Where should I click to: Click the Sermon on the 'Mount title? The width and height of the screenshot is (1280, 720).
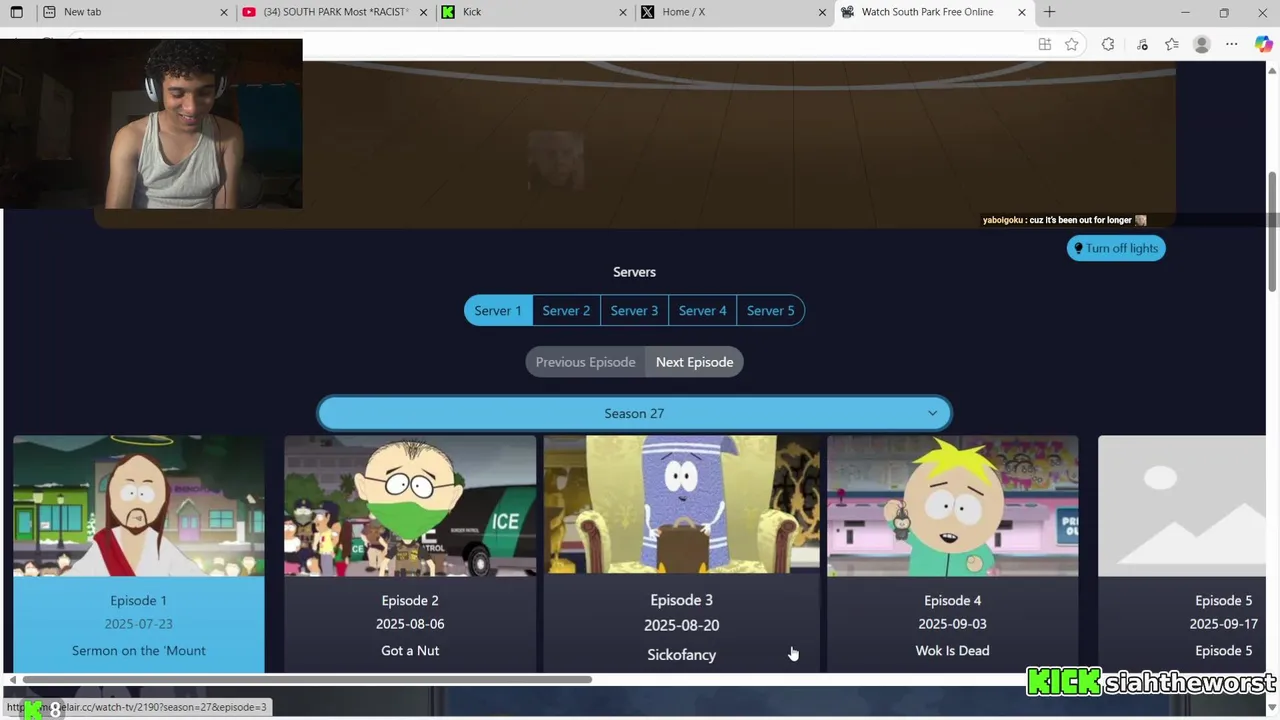pos(139,650)
